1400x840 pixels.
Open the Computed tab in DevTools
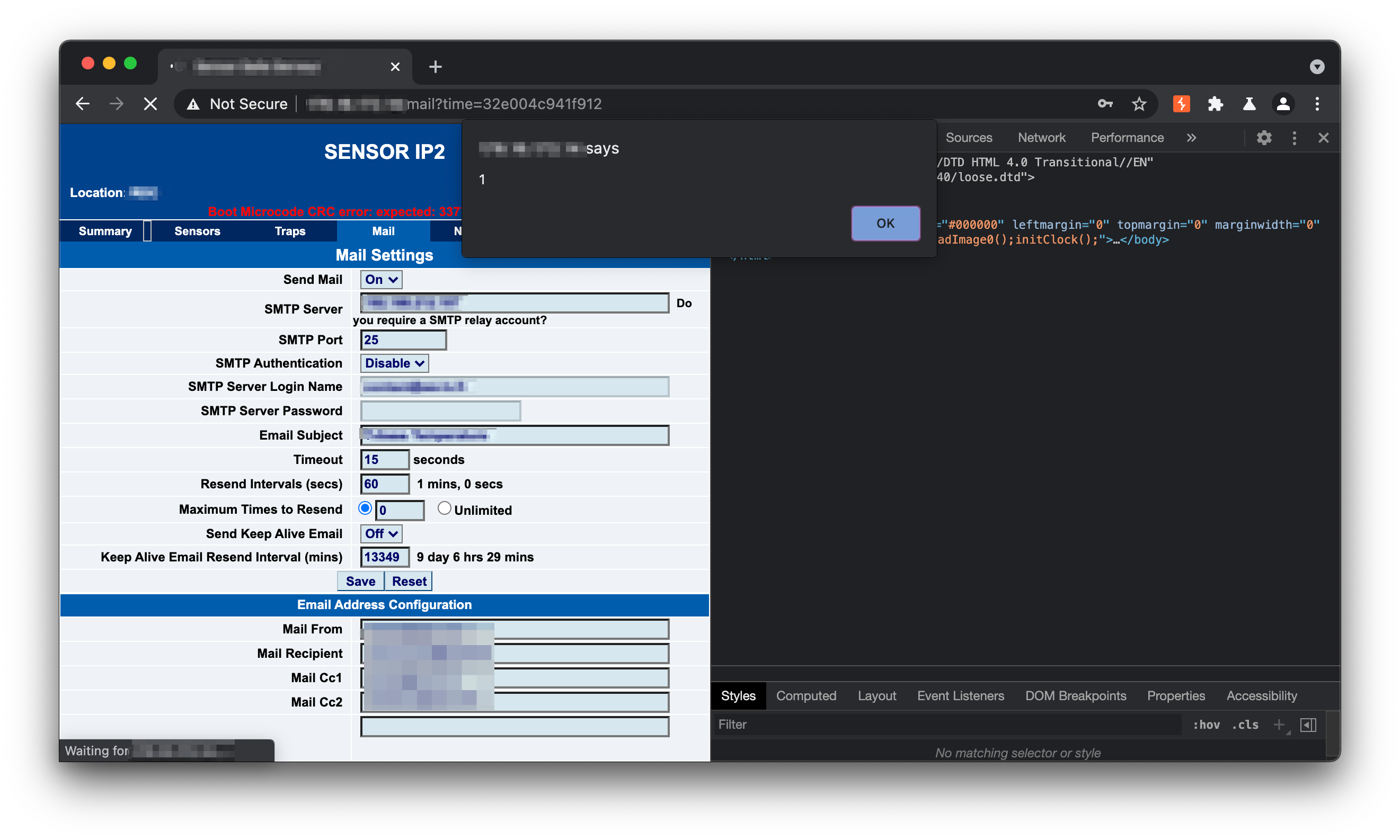805,695
